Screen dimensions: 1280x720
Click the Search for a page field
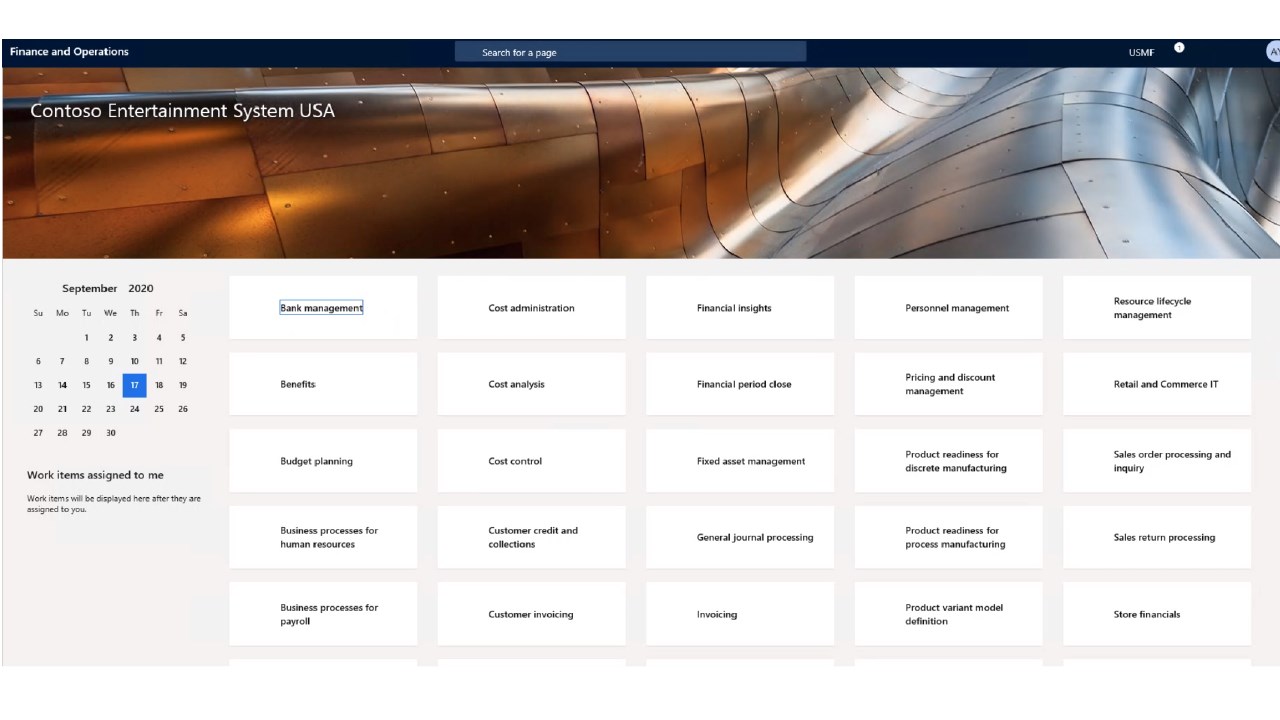pyautogui.click(x=630, y=52)
